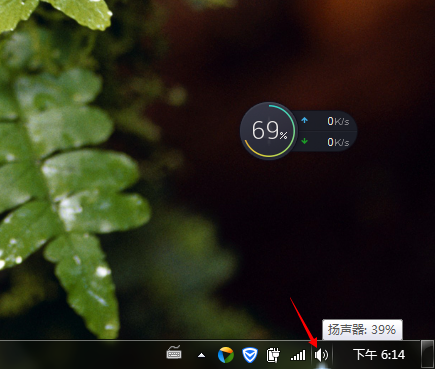Open the network signal bars icon
435x369 pixels.
click(x=298, y=355)
